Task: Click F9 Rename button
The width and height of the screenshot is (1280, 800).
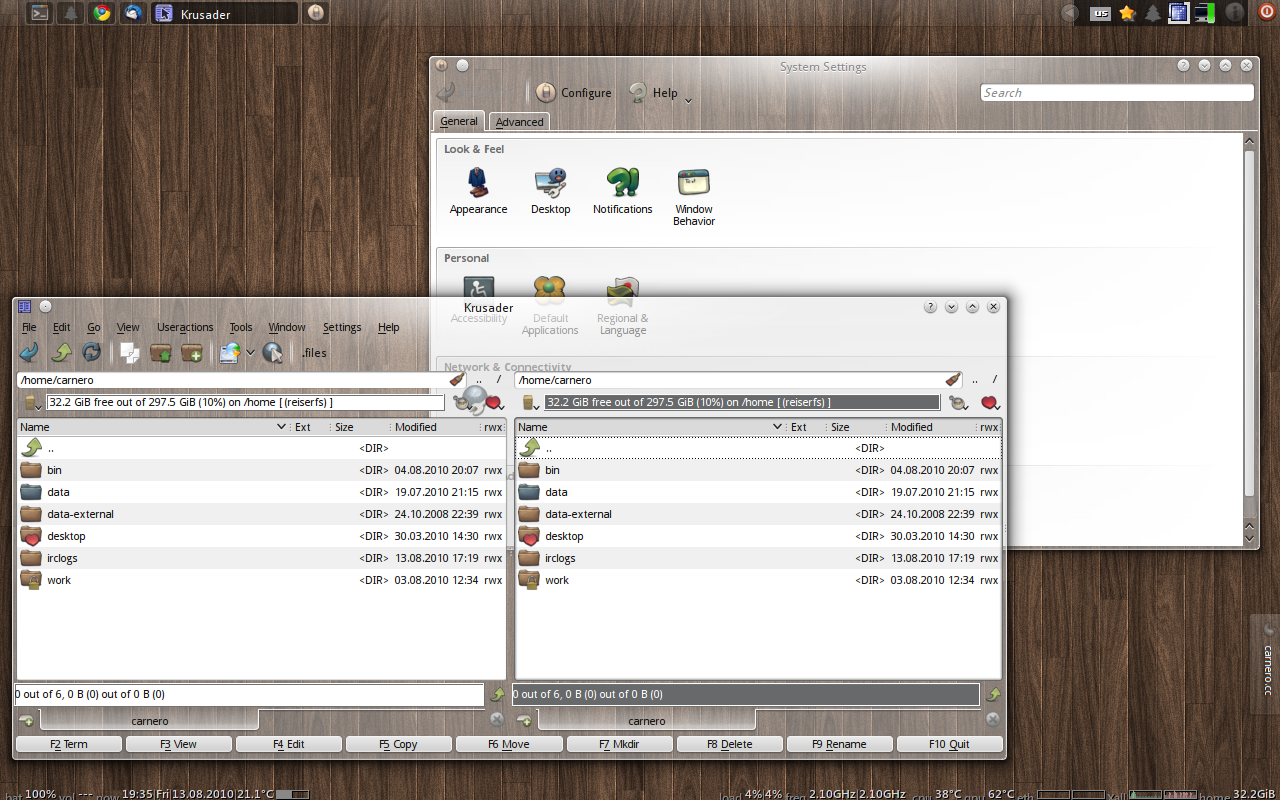Action: pyautogui.click(x=839, y=744)
